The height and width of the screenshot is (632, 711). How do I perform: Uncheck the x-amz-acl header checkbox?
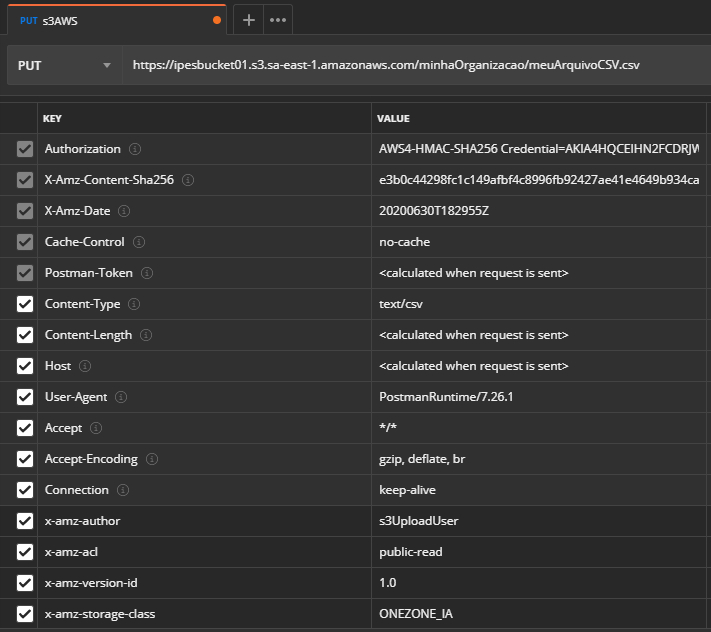tap(25, 552)
